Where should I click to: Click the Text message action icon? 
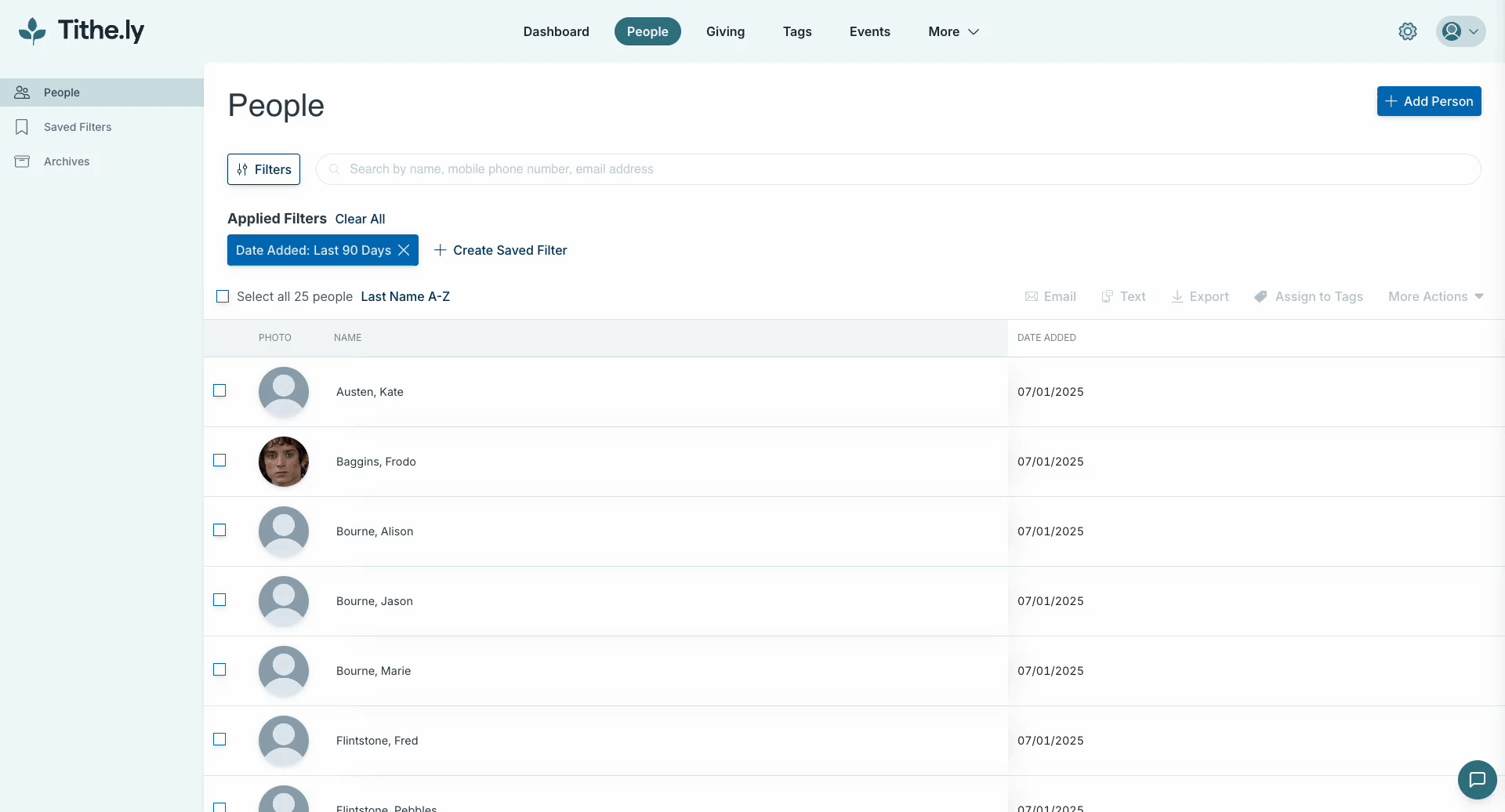click(x=1122, y=296)
